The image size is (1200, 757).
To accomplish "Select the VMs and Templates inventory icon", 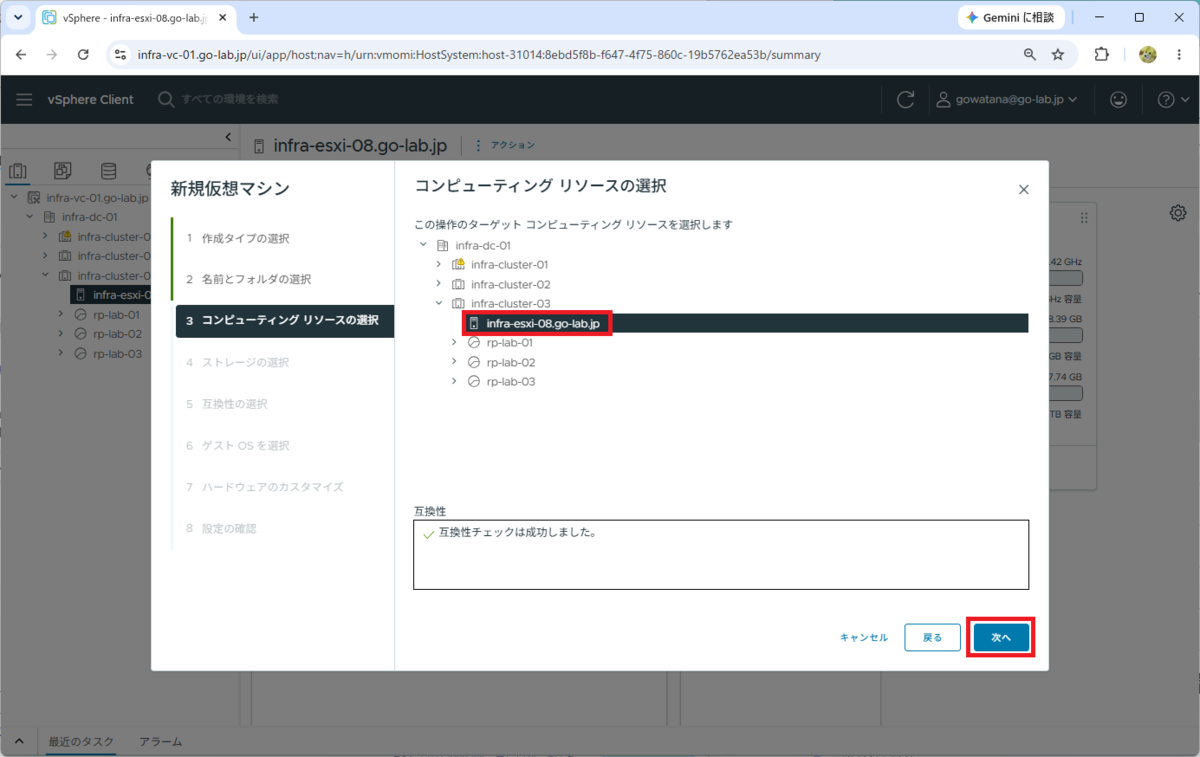I will 62,170.
